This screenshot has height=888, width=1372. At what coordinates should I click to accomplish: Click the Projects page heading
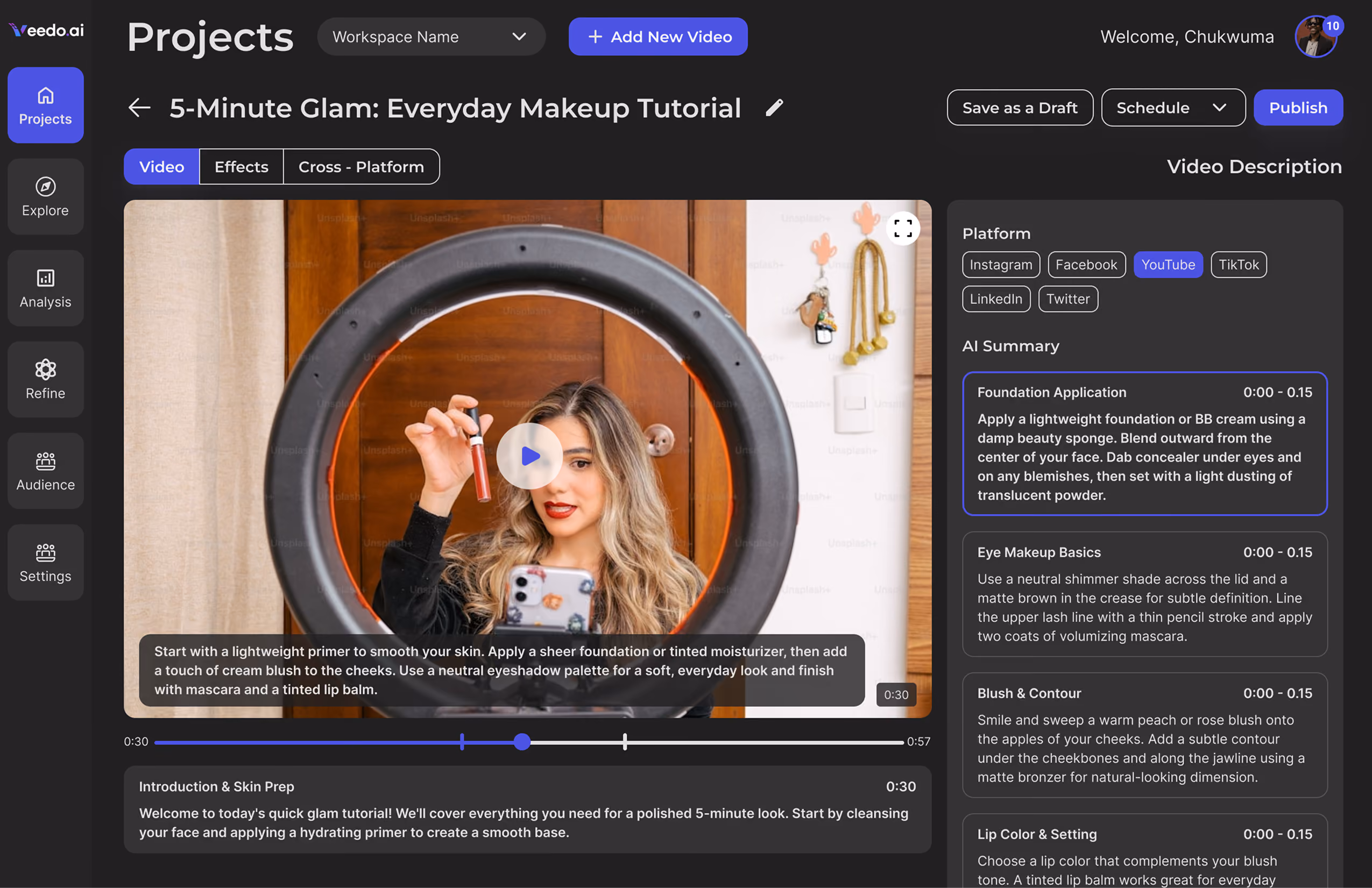210,37
